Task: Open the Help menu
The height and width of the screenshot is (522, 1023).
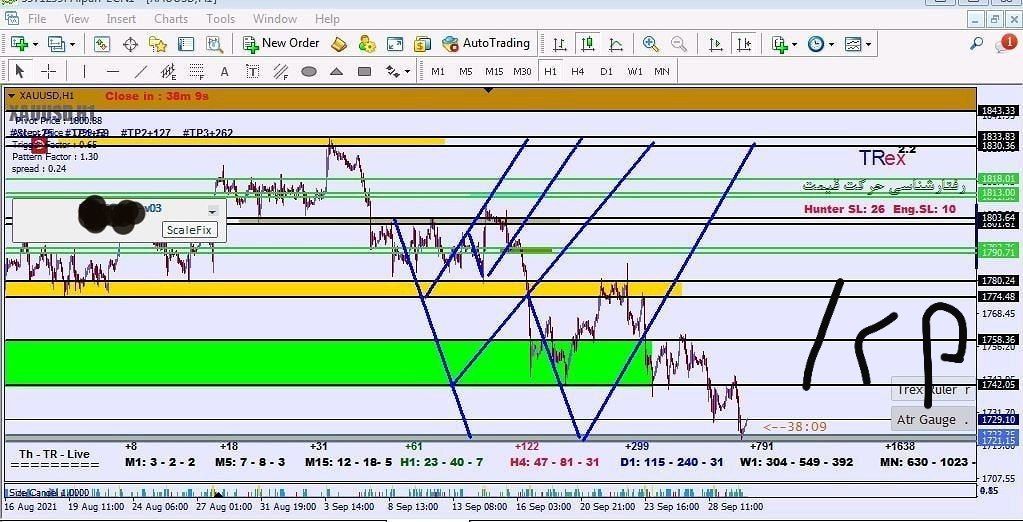Action: coord(327,18)
